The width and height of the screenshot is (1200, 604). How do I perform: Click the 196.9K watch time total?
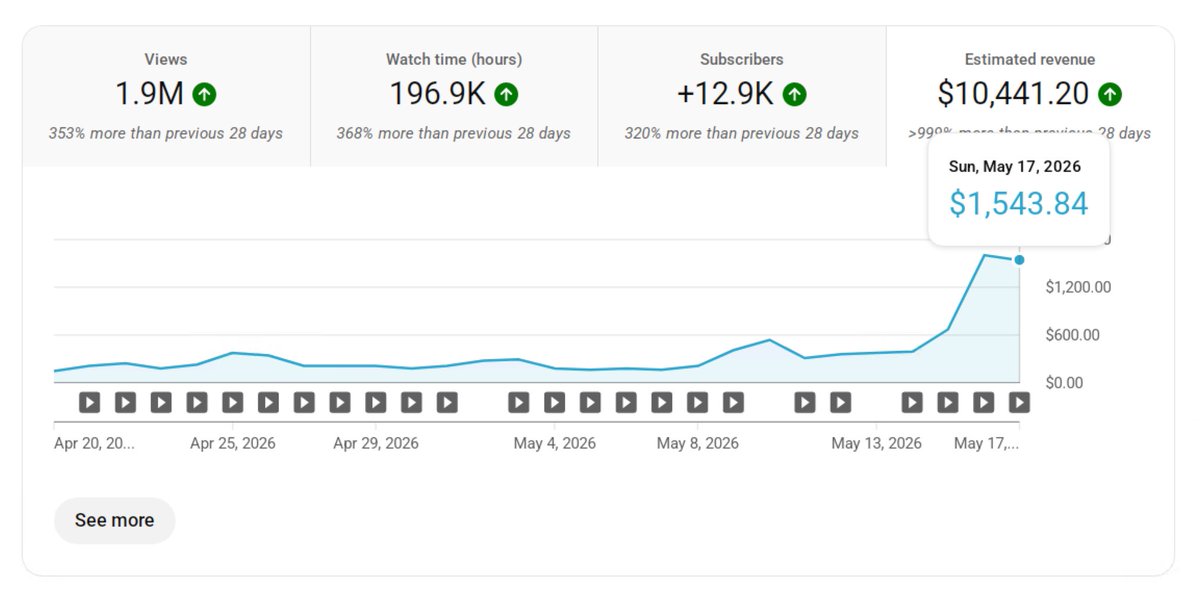point(438,94)
